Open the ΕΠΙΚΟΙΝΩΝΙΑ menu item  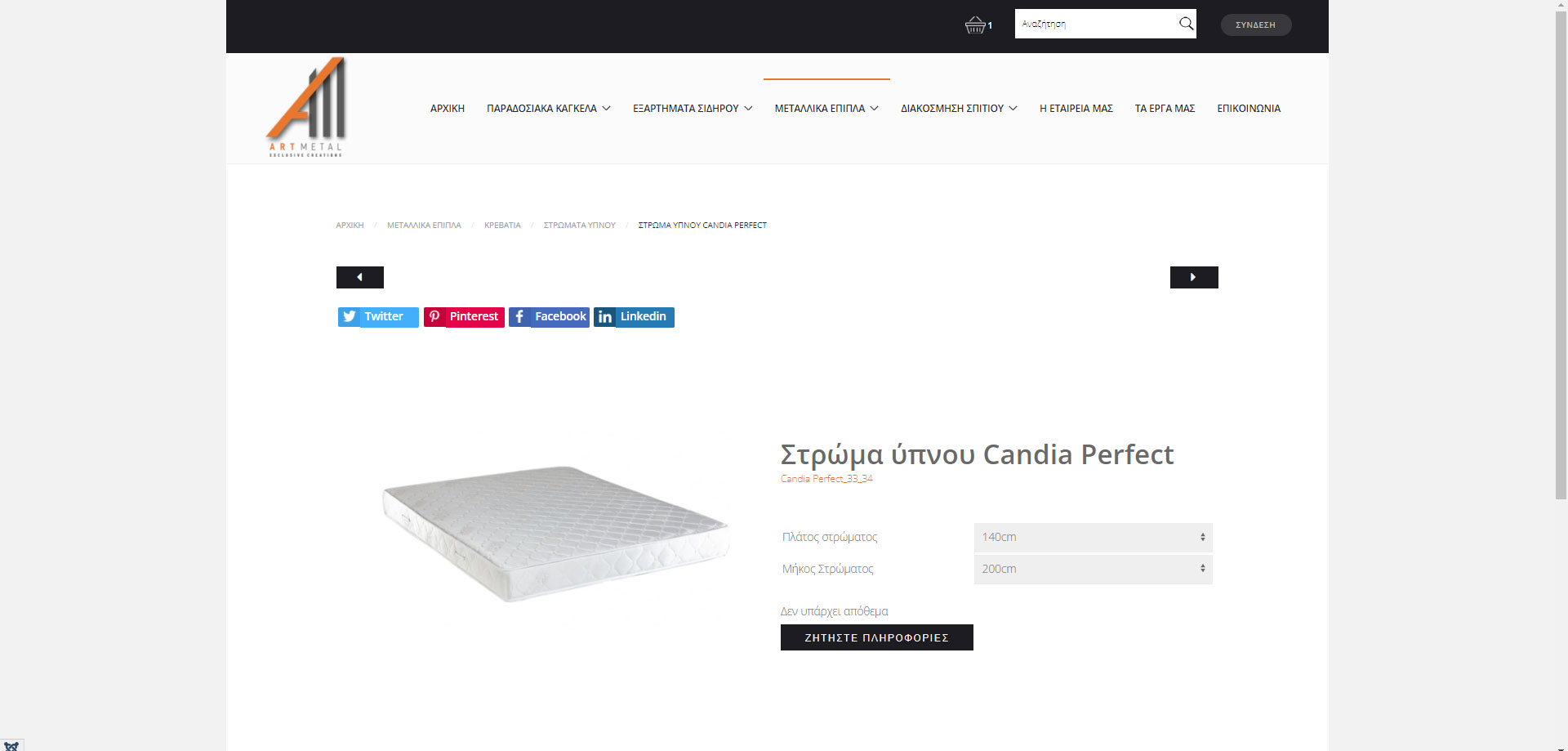(x=1249, y=109)
